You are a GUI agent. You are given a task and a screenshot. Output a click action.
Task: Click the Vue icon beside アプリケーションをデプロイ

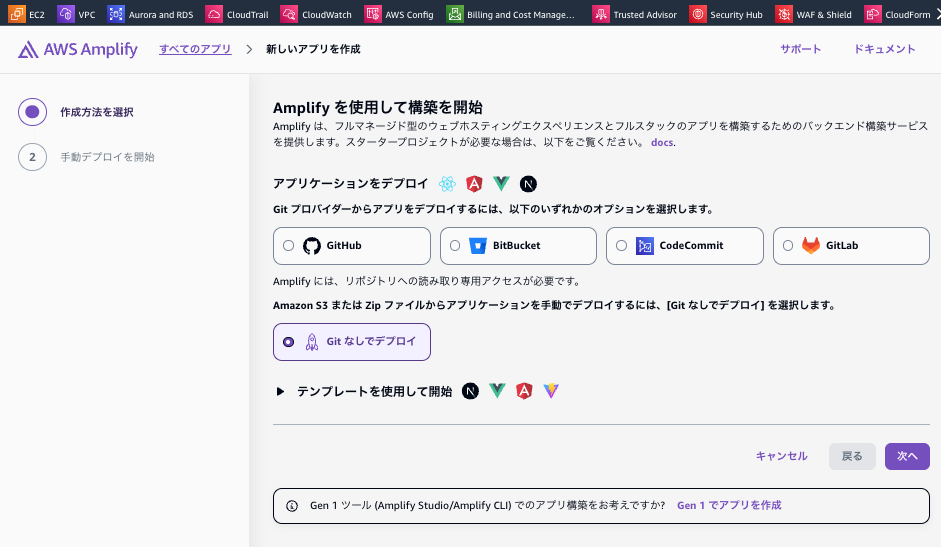[501, 183]
